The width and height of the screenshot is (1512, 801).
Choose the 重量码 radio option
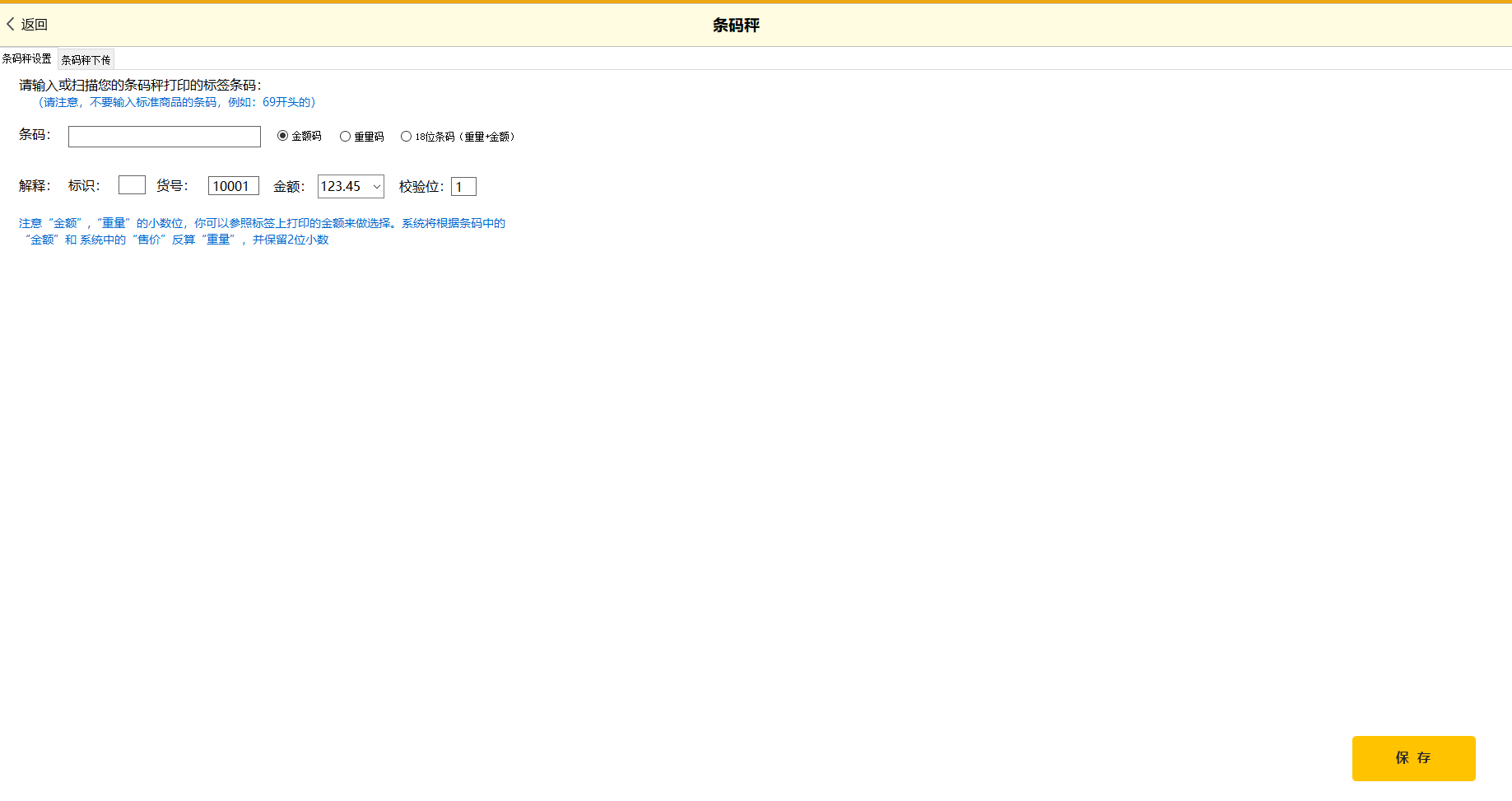(345, 137)
